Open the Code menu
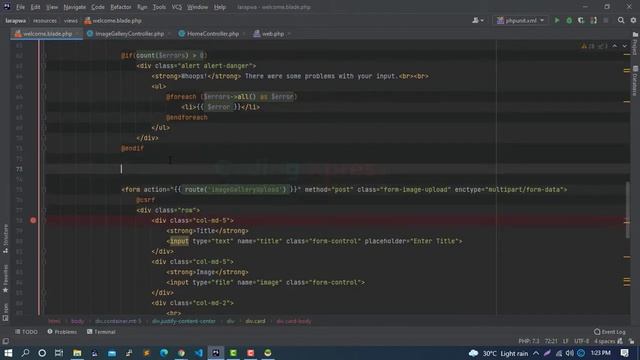 click(98, 7)
